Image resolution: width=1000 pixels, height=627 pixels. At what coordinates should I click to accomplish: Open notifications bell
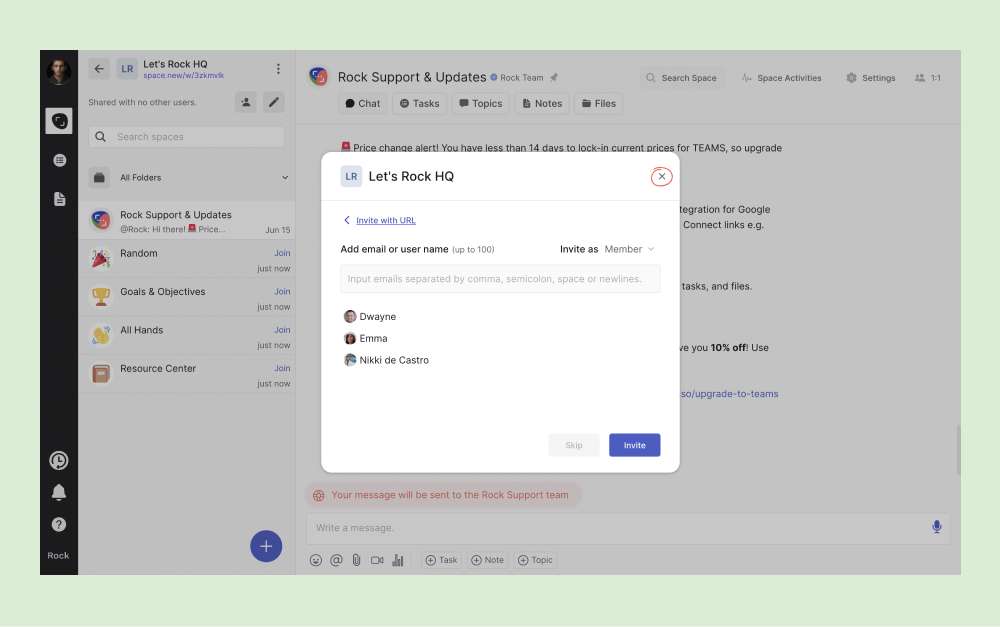[59, 492]
